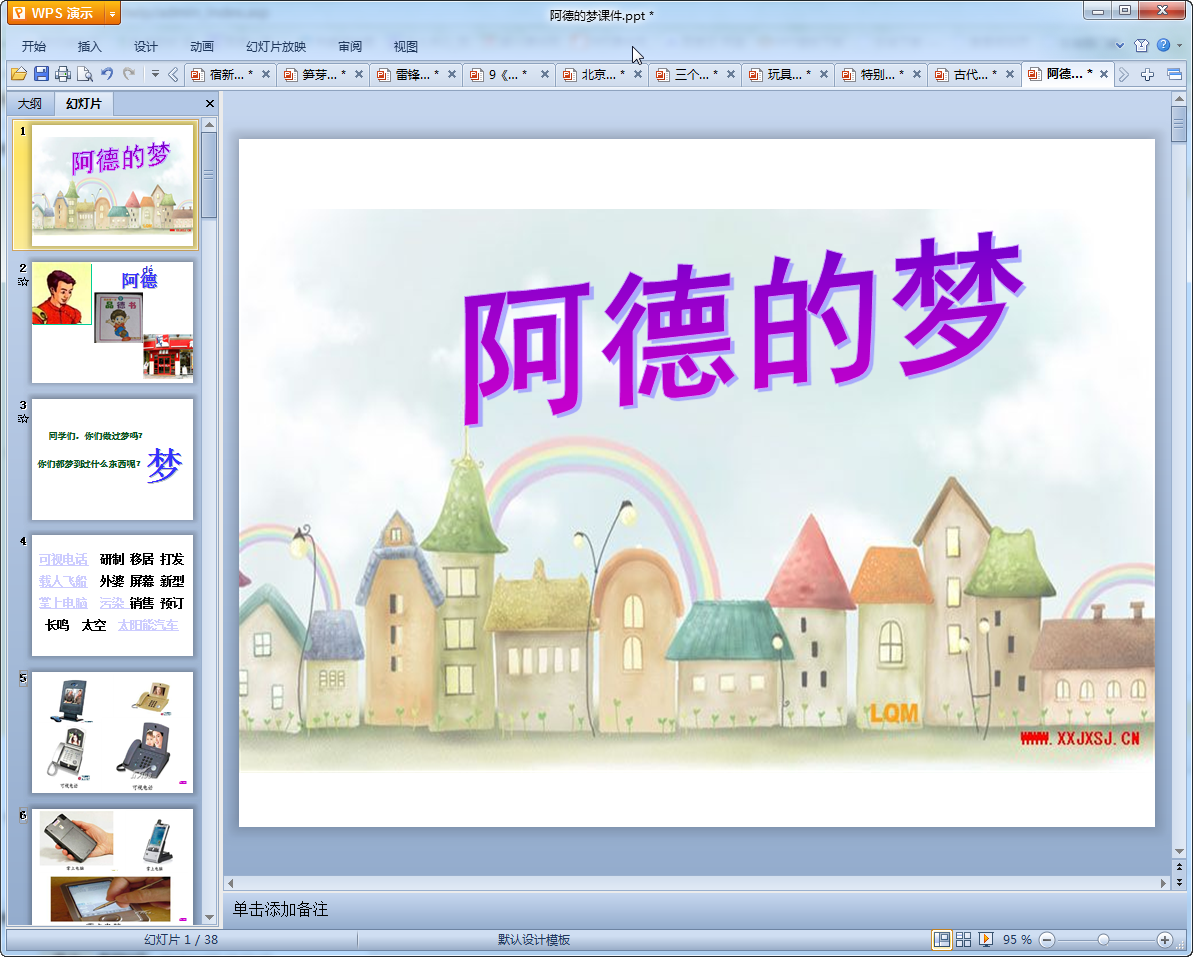Go to previous slide with double-arrow up
The image size is (1193, 957).
coord(1179,867)
